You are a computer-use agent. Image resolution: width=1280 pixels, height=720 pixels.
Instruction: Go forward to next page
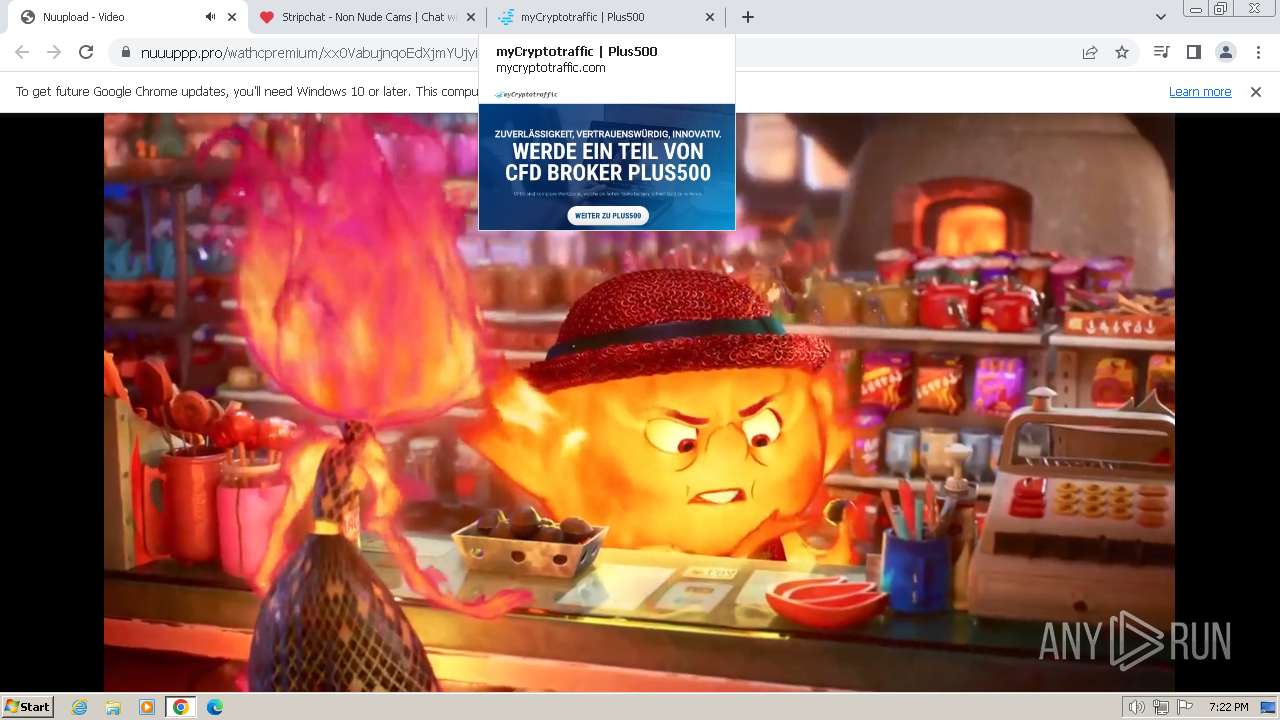(x=54, y=53)
